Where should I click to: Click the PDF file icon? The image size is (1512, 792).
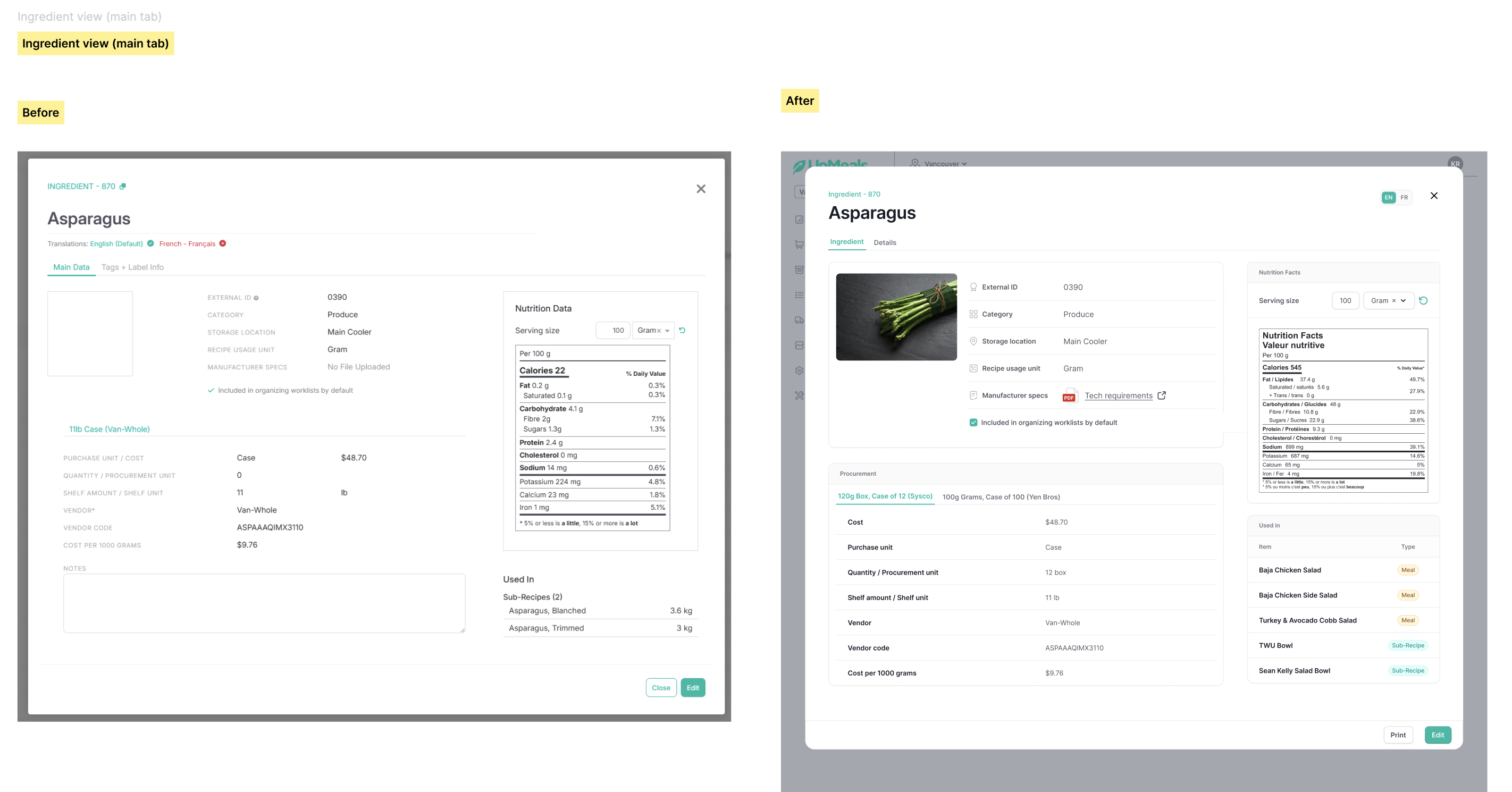tap(1070, 395)
